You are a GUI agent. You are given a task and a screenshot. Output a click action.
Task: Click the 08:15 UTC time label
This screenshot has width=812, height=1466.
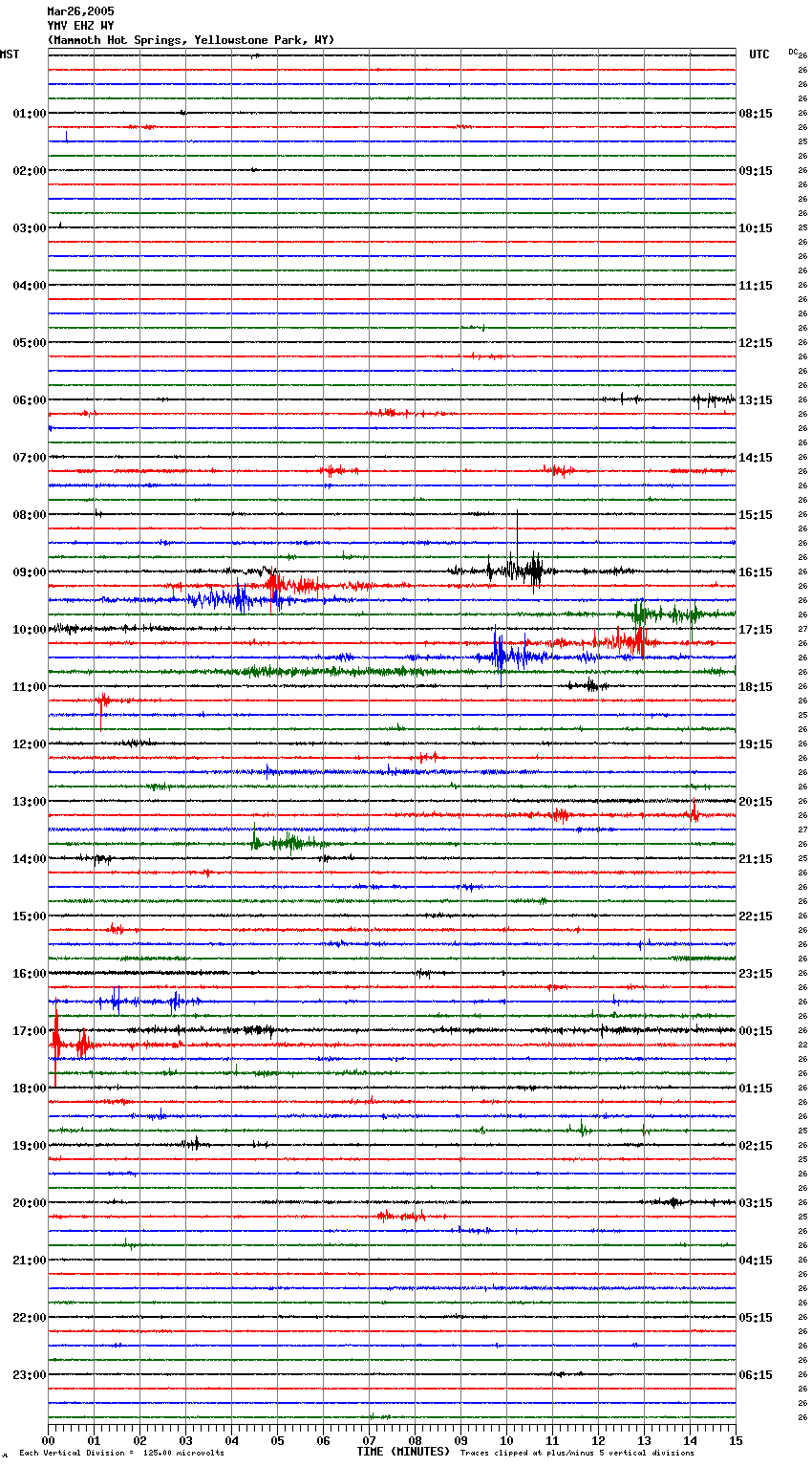click(x=756, y=114)
